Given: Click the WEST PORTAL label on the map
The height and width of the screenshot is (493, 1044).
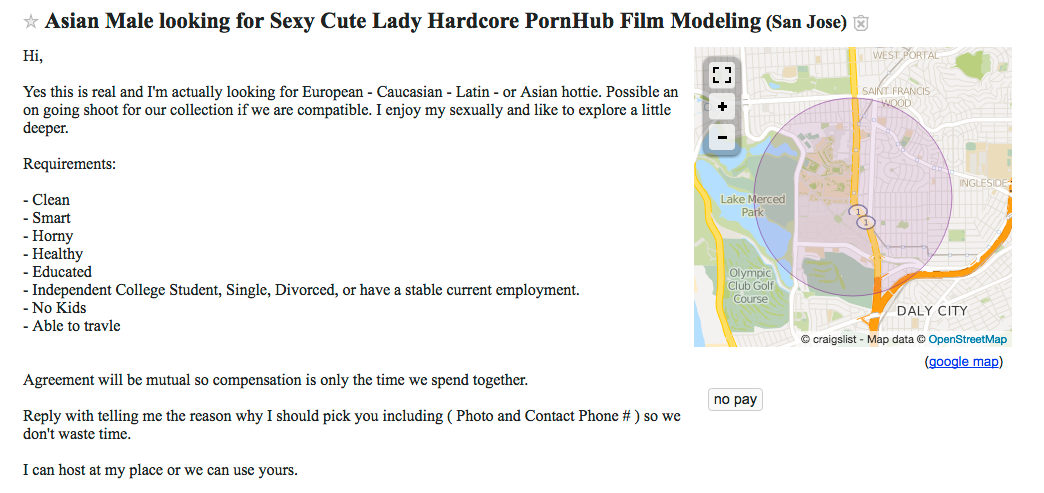Looking at the screenshot, I should coord(906,55).
